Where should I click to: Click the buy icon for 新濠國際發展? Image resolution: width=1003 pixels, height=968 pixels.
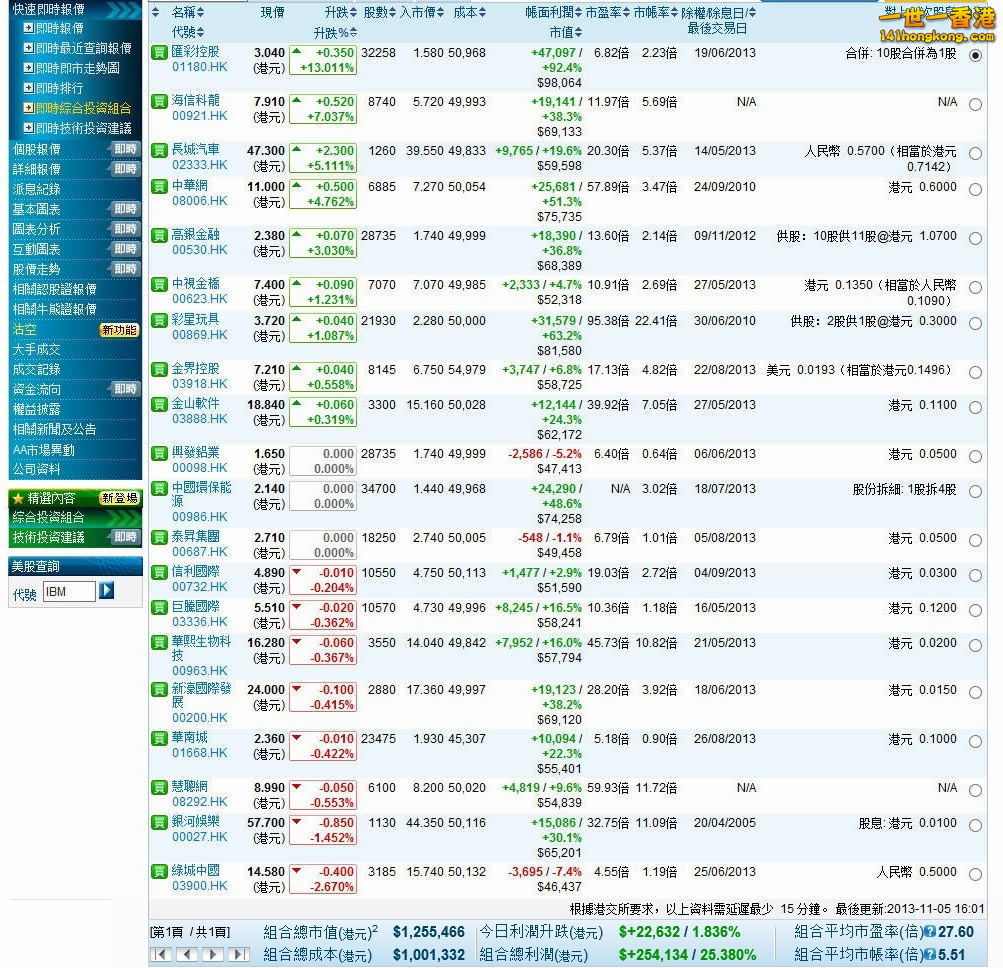[x=159, y=690]
